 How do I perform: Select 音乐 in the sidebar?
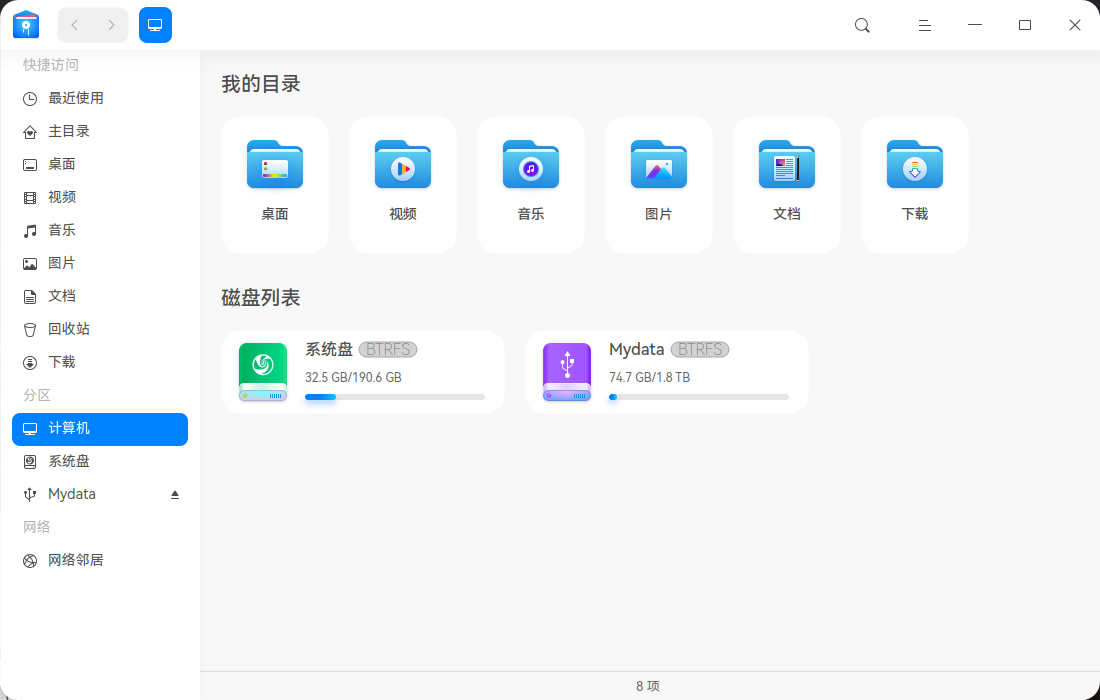point(100,230)
